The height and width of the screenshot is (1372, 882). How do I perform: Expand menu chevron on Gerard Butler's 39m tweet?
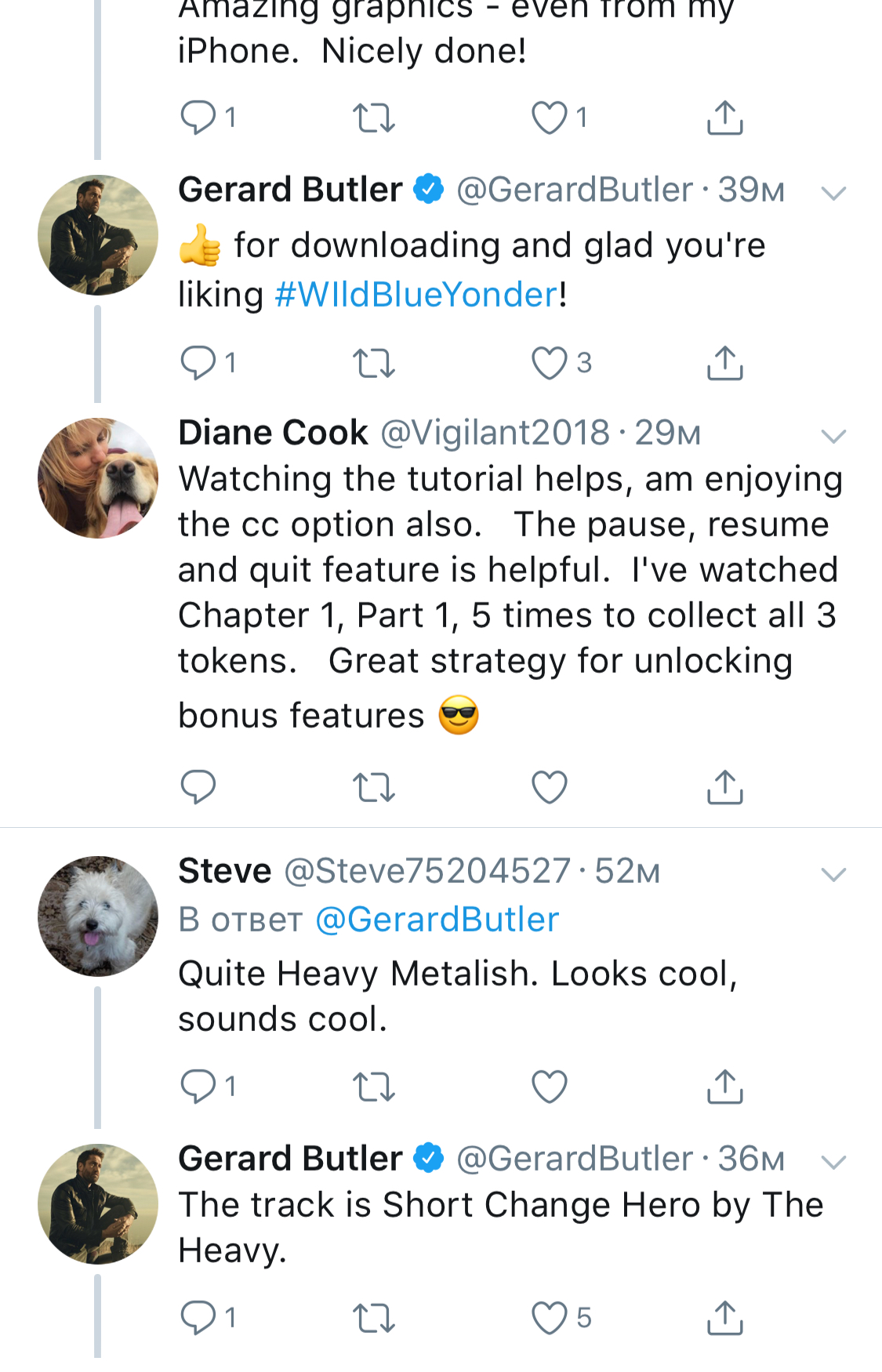tap(833, 193)
